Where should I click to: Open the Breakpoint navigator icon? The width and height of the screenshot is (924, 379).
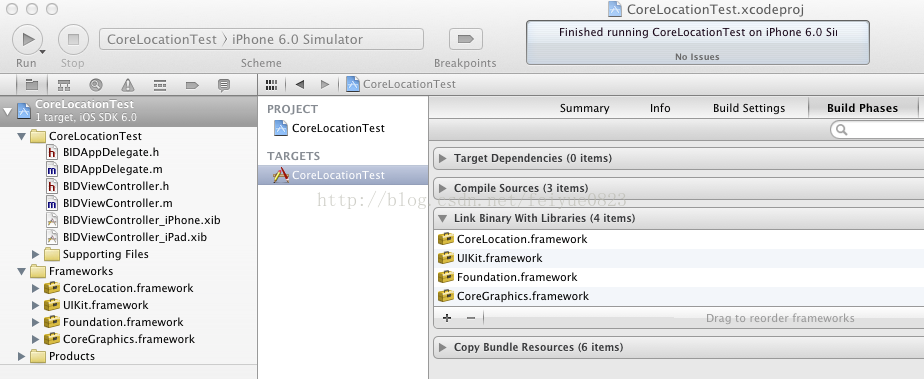click(192, 85)
